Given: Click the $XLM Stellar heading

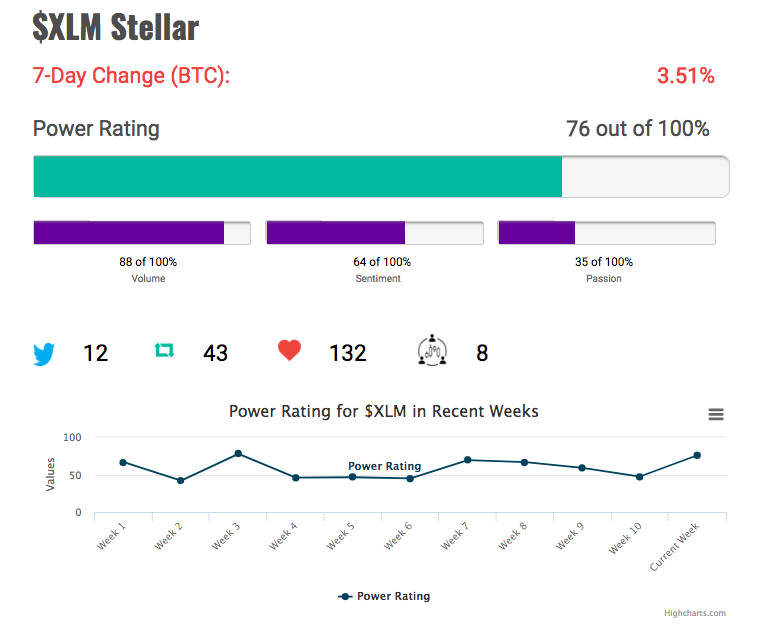Looking at the screenshot, I should click(116, 27).
